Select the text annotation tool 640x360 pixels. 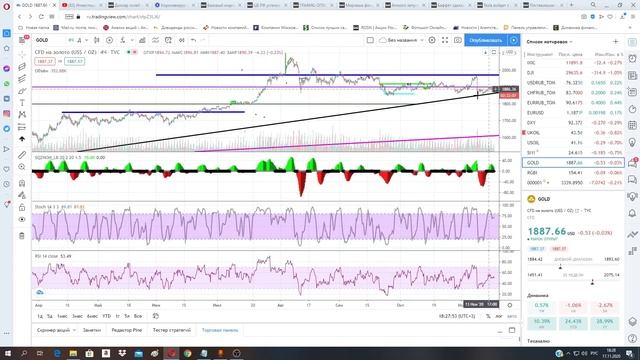(22, 103)
